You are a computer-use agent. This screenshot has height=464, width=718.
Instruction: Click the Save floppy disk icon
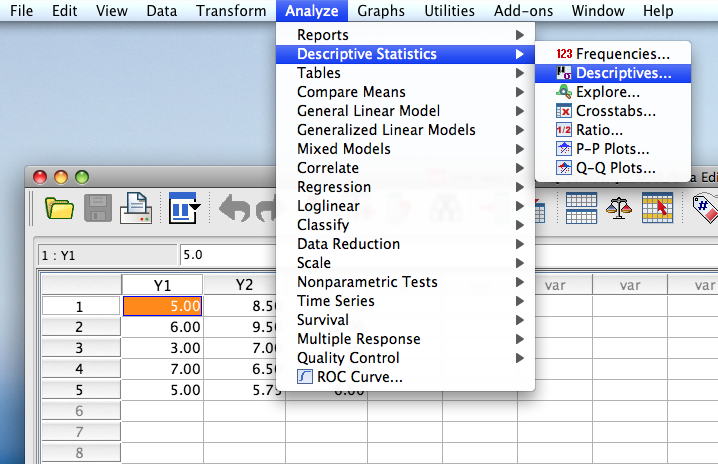pos(98,208)
